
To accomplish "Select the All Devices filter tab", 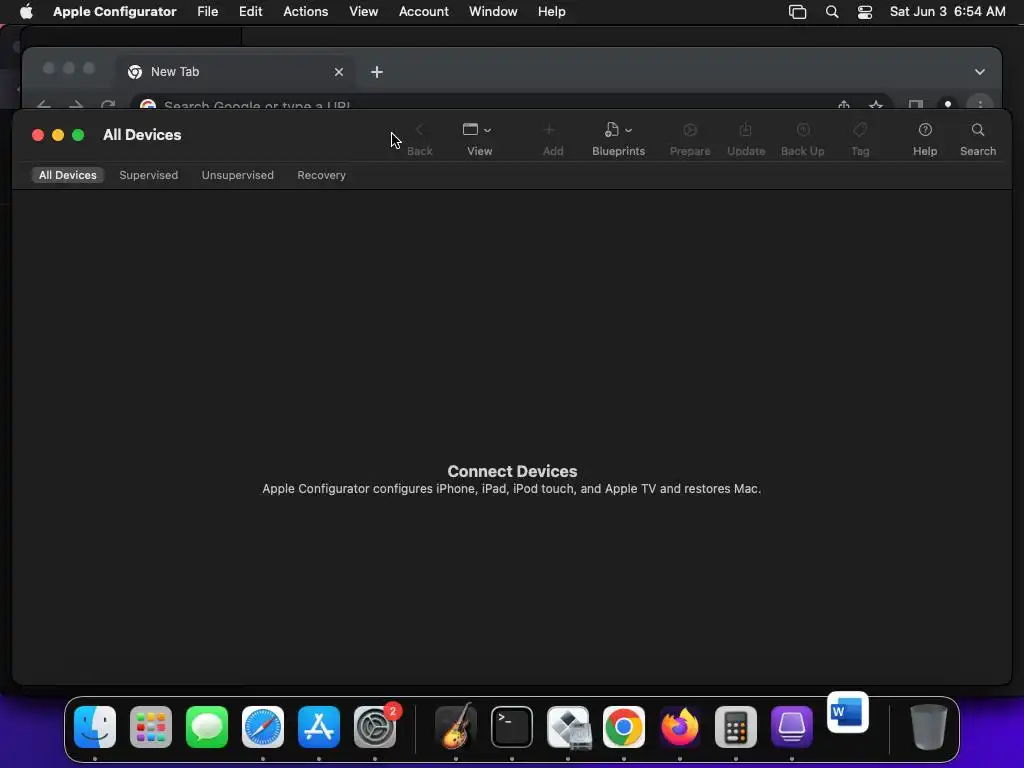I will click(67, 175).
